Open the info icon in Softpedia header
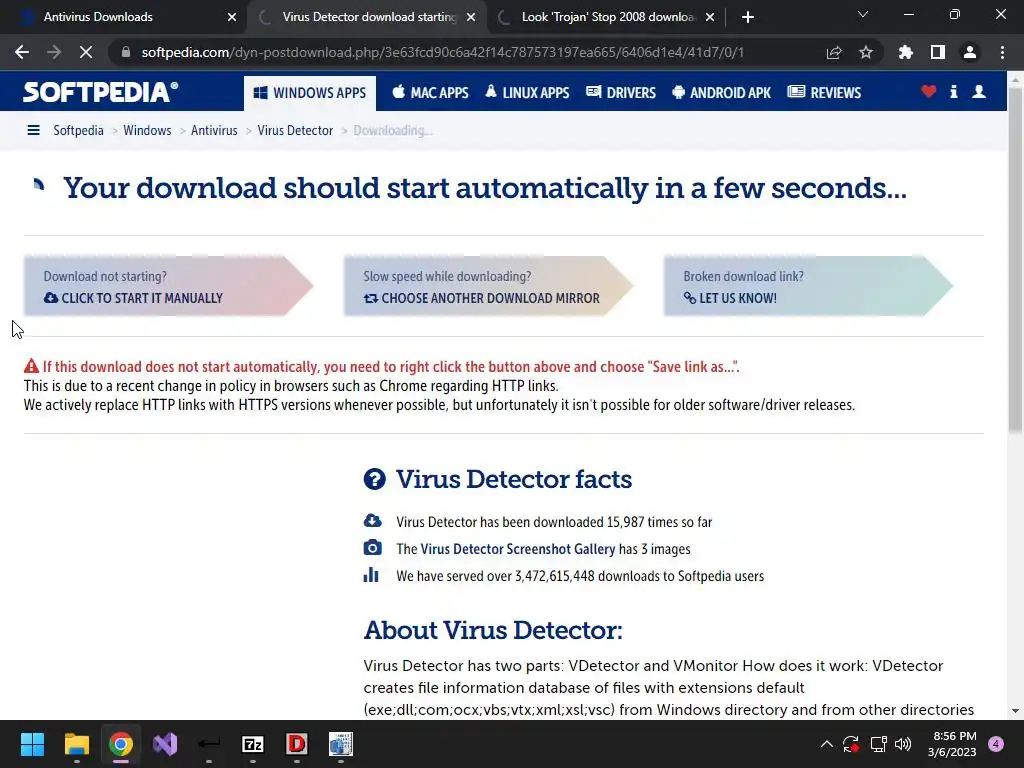 coord(953,92)
